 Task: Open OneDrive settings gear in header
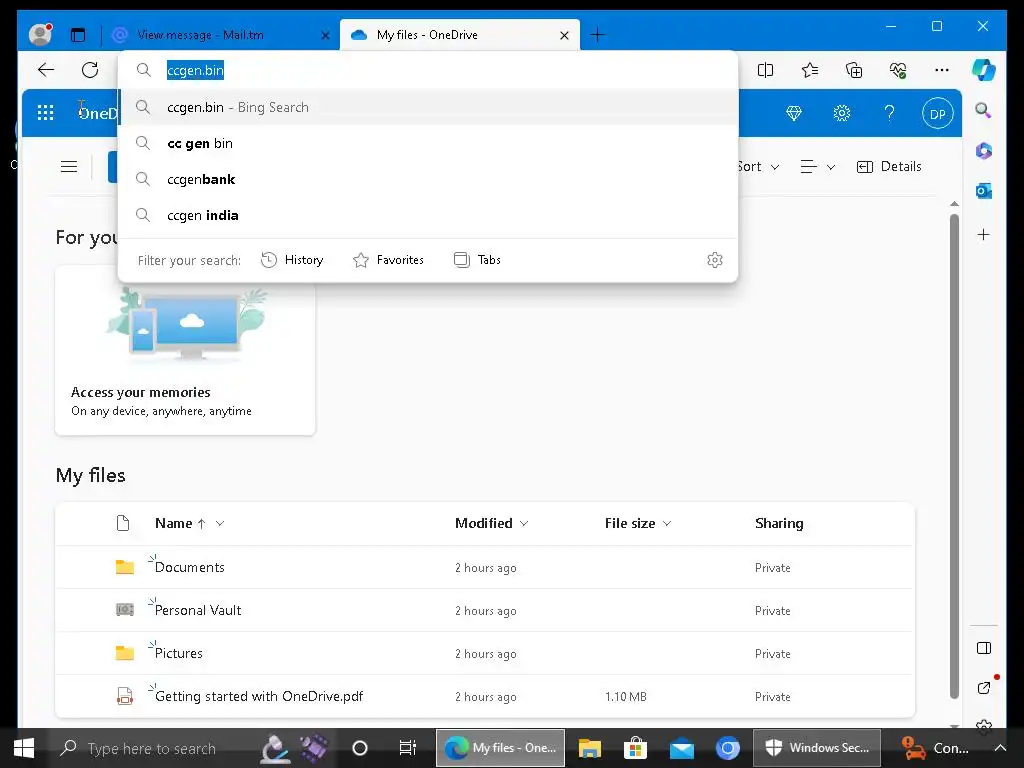click(x=842, y=114)
